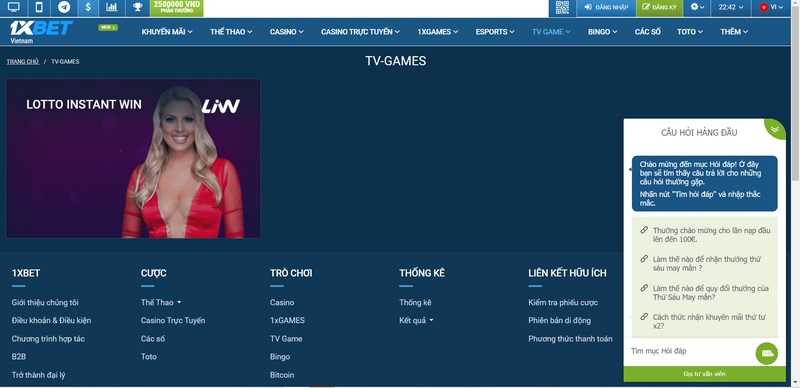This screenshot has width=800, height=388.
Task: Open the Khuyến mãi menu
Action: 167,32
